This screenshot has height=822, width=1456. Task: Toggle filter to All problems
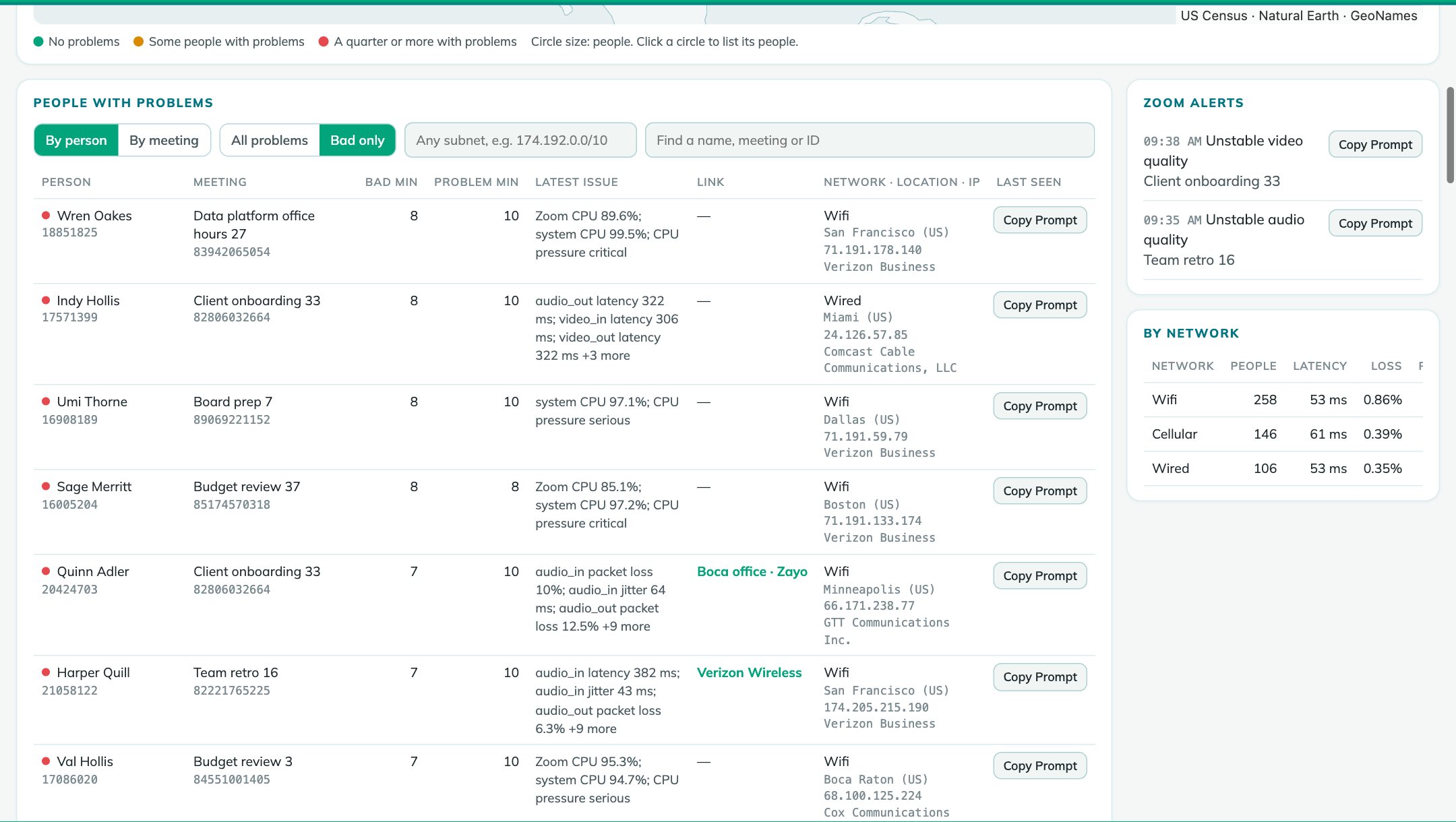pos(270,140)
